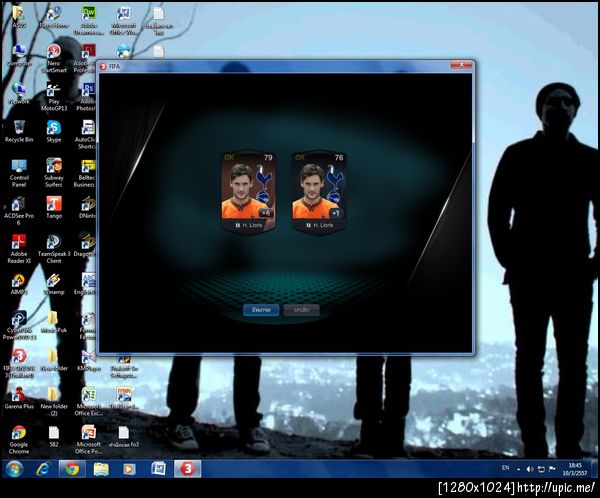Open the Acer folder on desktop
The width and height of the screenshot is (600, 498).
19,17
